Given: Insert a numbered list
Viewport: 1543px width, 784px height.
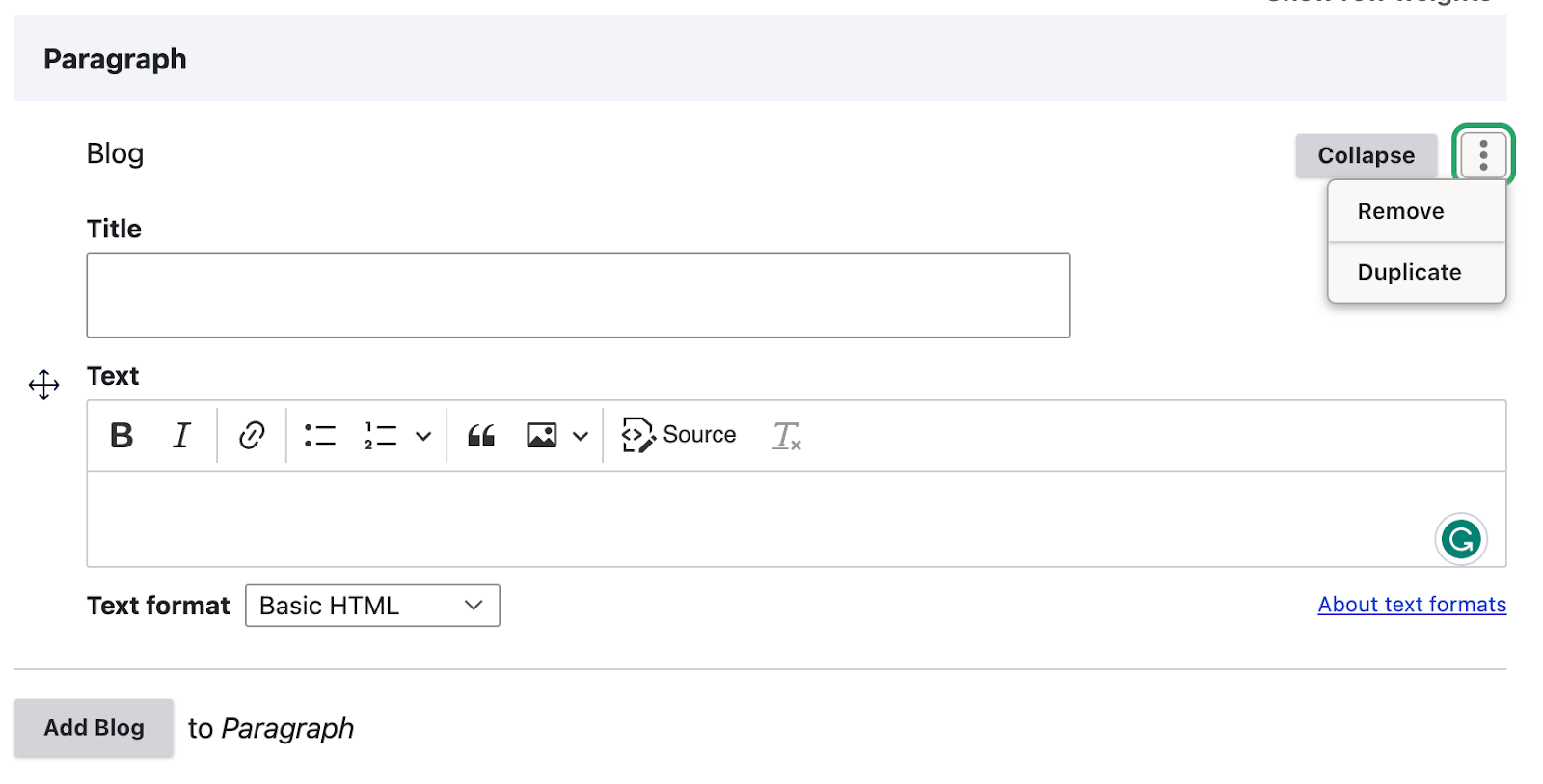Looking at the screenshot, I should click(x=381, y=436).
